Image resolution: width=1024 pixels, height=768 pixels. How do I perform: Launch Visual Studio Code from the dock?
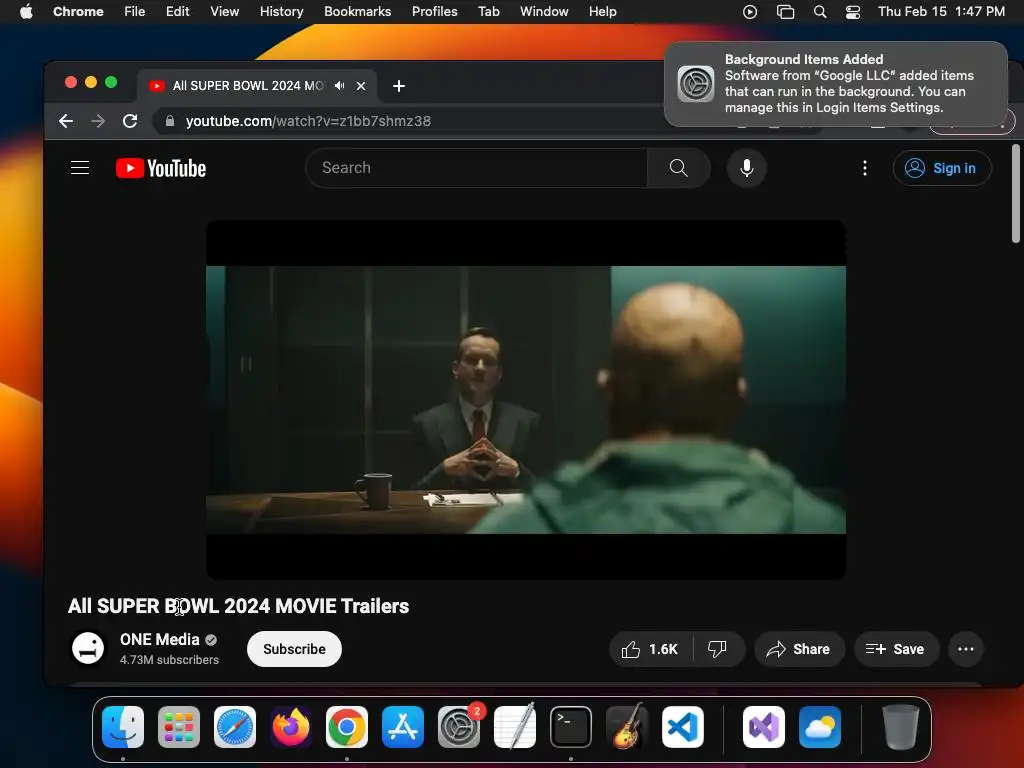pyautogui.click(x=683, y=727)
